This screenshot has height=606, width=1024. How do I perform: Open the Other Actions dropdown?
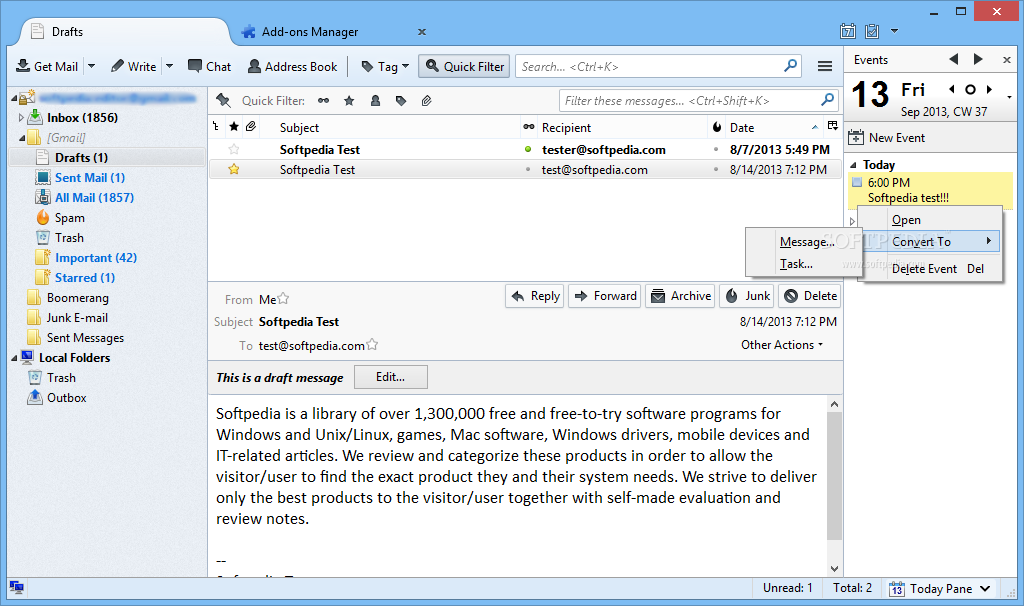(x=782, y=345)
